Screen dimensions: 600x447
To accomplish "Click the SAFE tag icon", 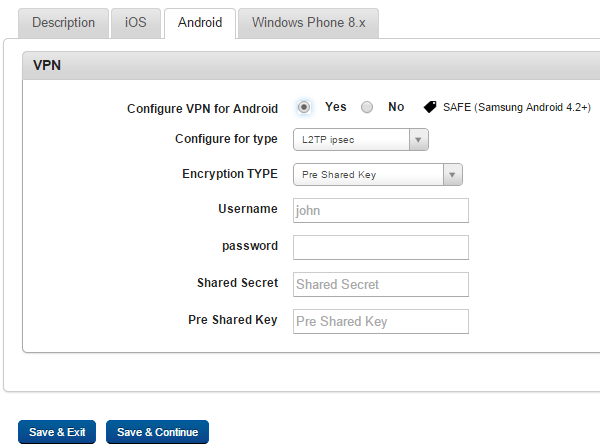I will point(430,107).
